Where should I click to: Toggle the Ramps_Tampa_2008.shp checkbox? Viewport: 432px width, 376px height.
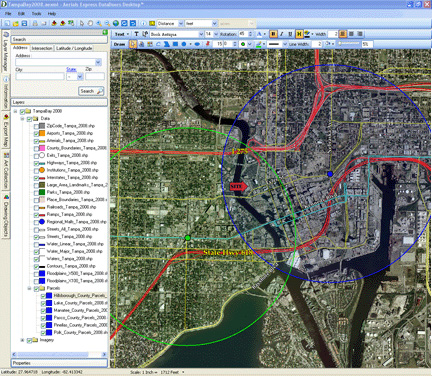[x=36, y=215]
